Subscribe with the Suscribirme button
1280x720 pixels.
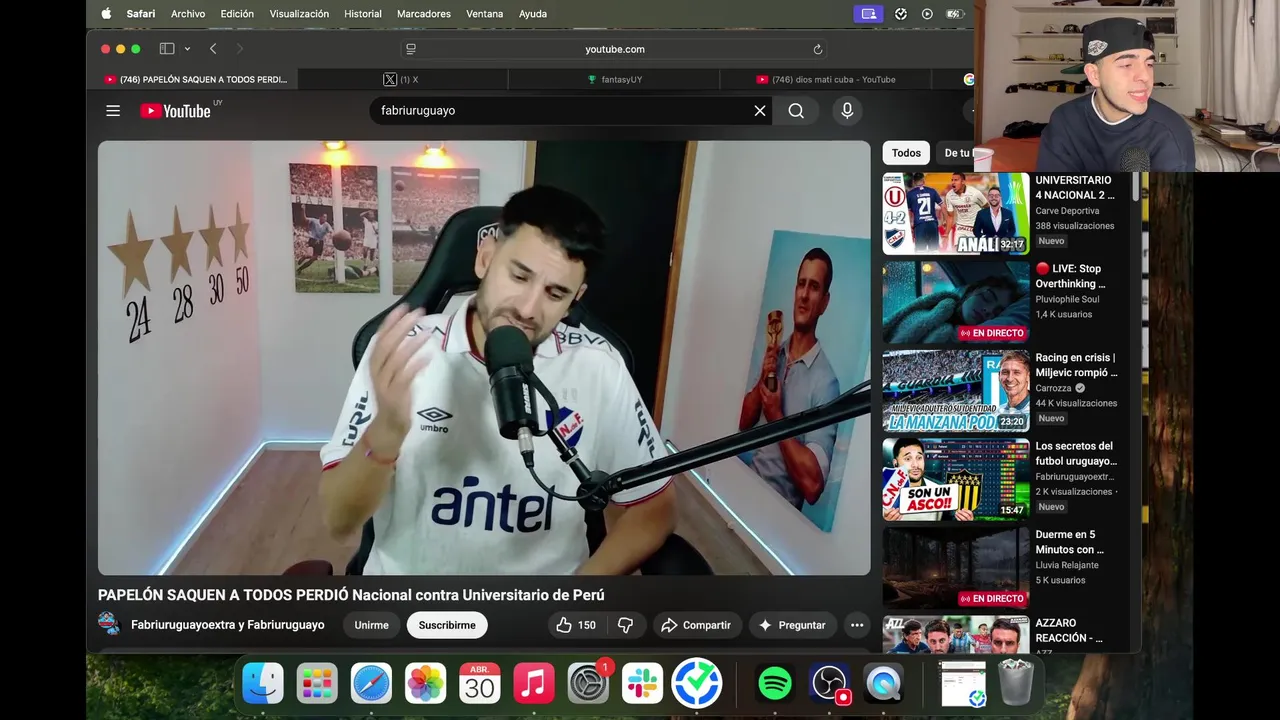pos(447,625)
